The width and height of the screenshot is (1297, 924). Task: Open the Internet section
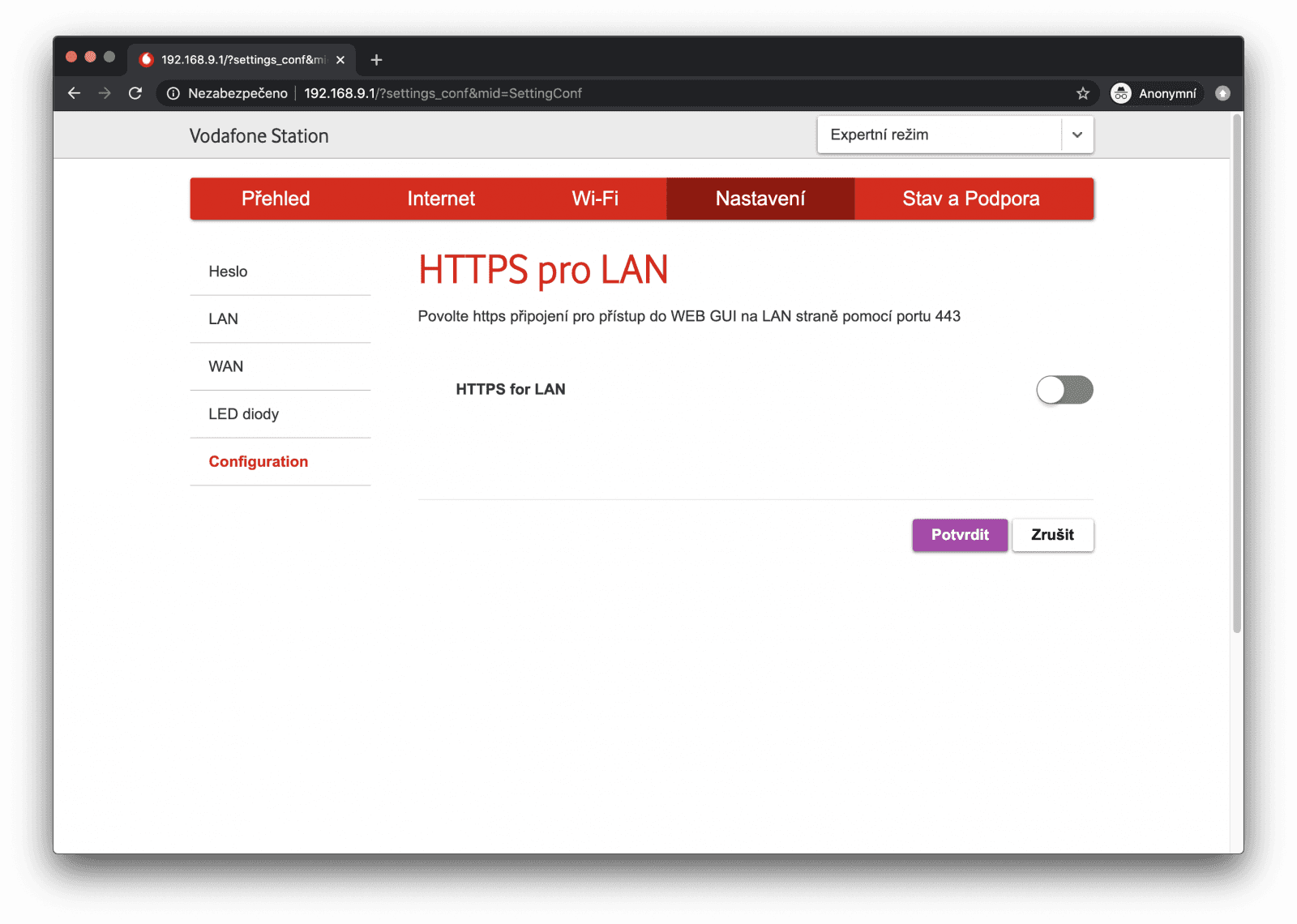(441, 199)
